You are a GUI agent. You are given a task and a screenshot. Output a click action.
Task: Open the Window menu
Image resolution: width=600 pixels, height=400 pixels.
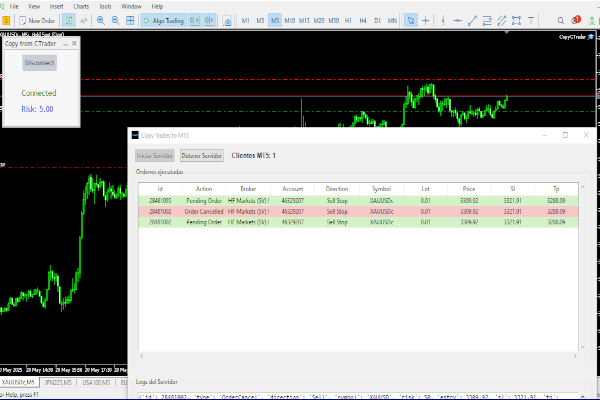tap(131, 7)
